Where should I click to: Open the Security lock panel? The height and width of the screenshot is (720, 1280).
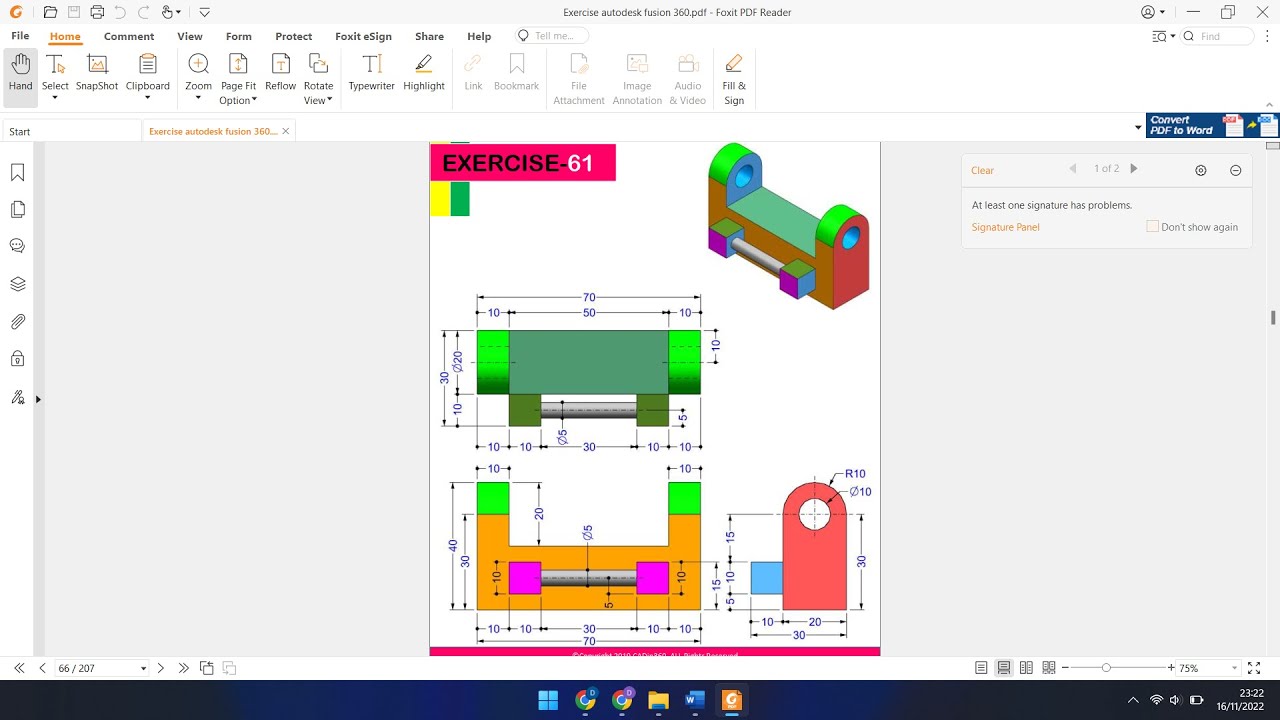(x=17, y=359)
